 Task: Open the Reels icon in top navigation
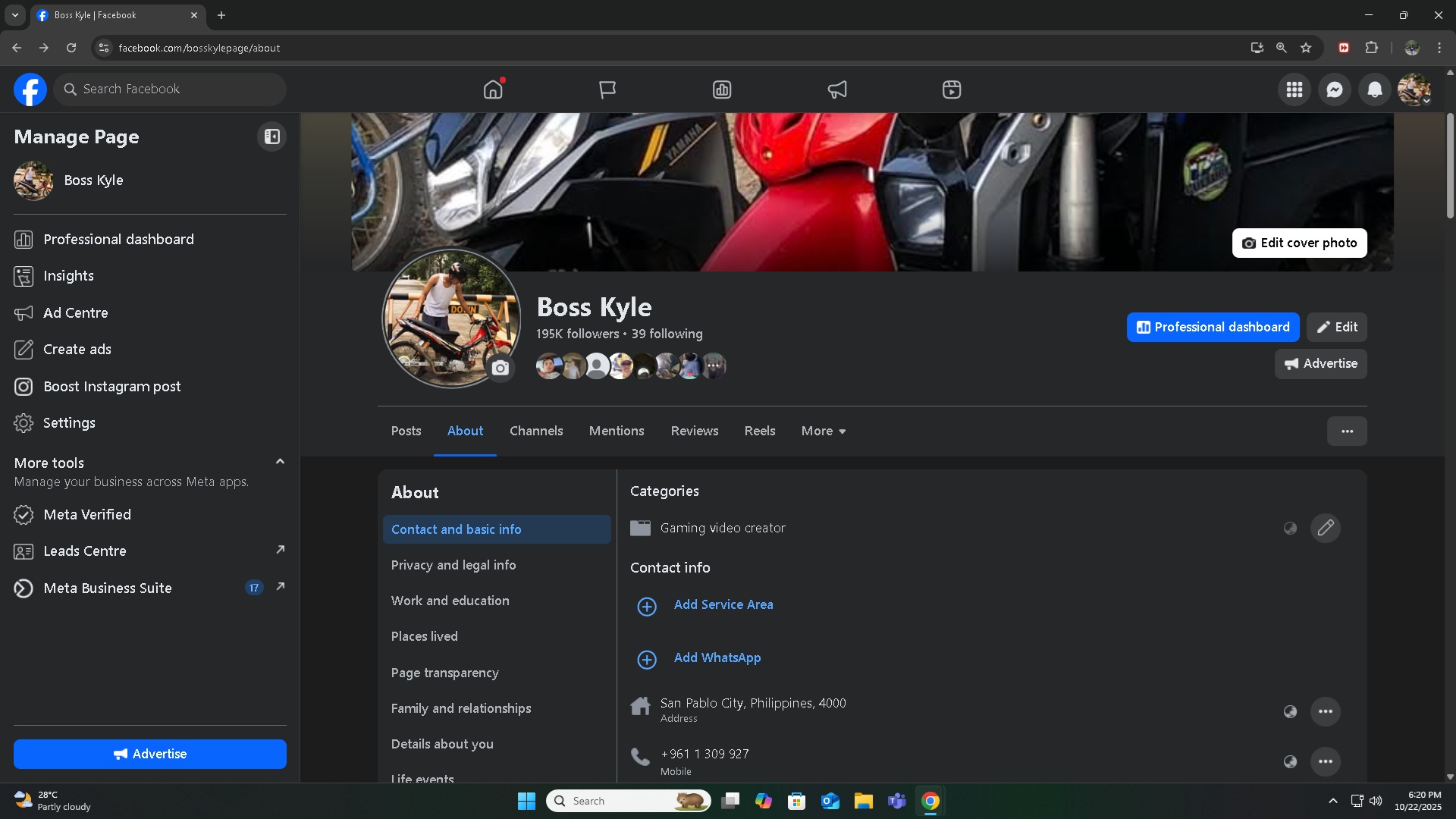point(951,89)
